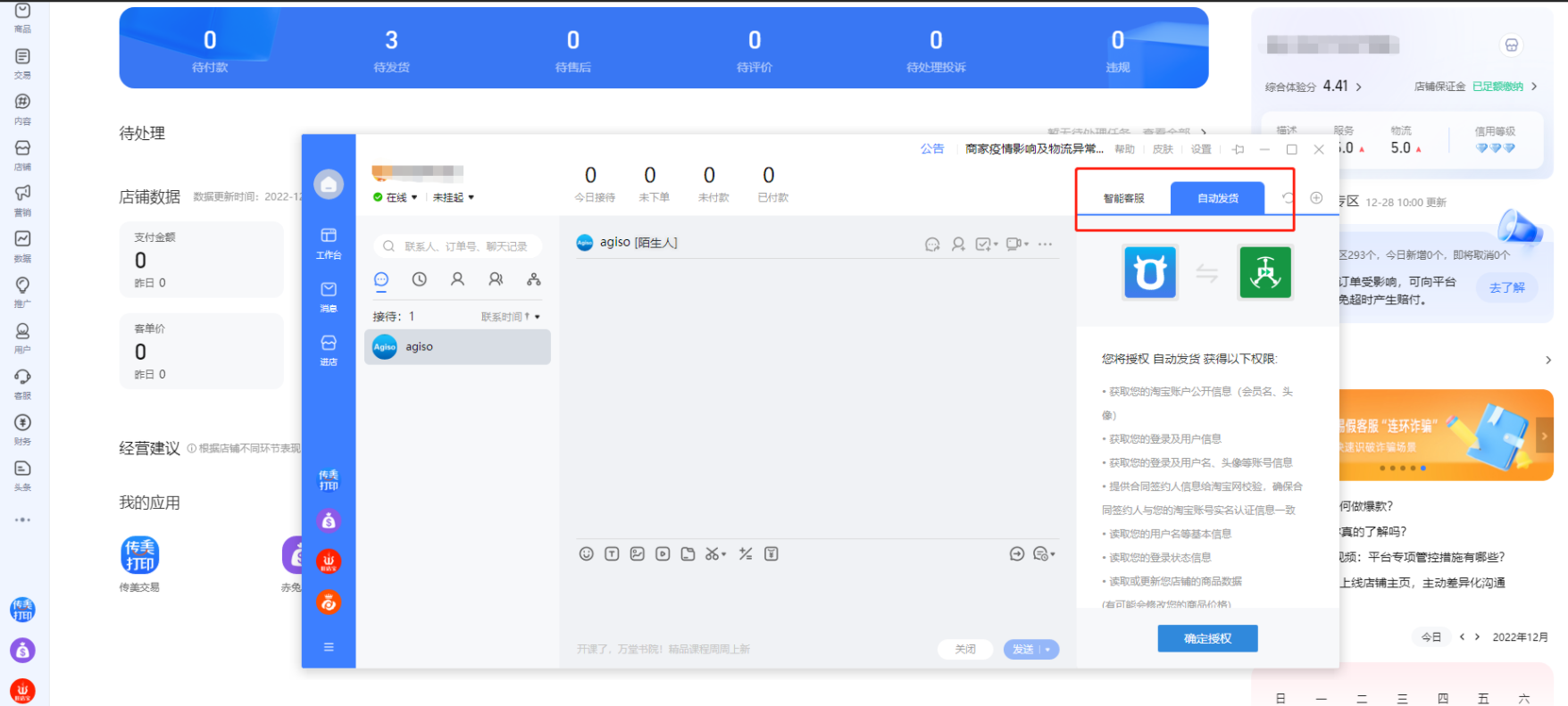Select the agiso conversation in contact list
Image resolution: width=1568 pixels, height=706 pixels.
[x=457, y=347]
